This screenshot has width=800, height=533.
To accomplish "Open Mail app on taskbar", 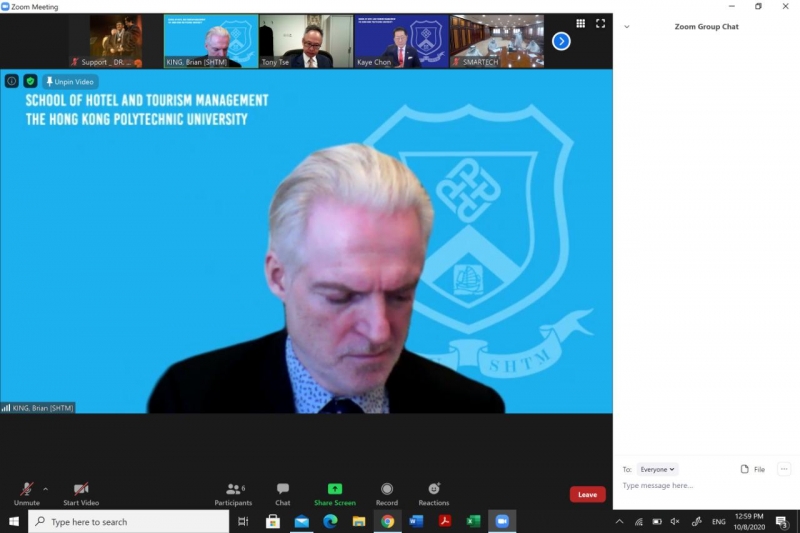I will 302,521.
